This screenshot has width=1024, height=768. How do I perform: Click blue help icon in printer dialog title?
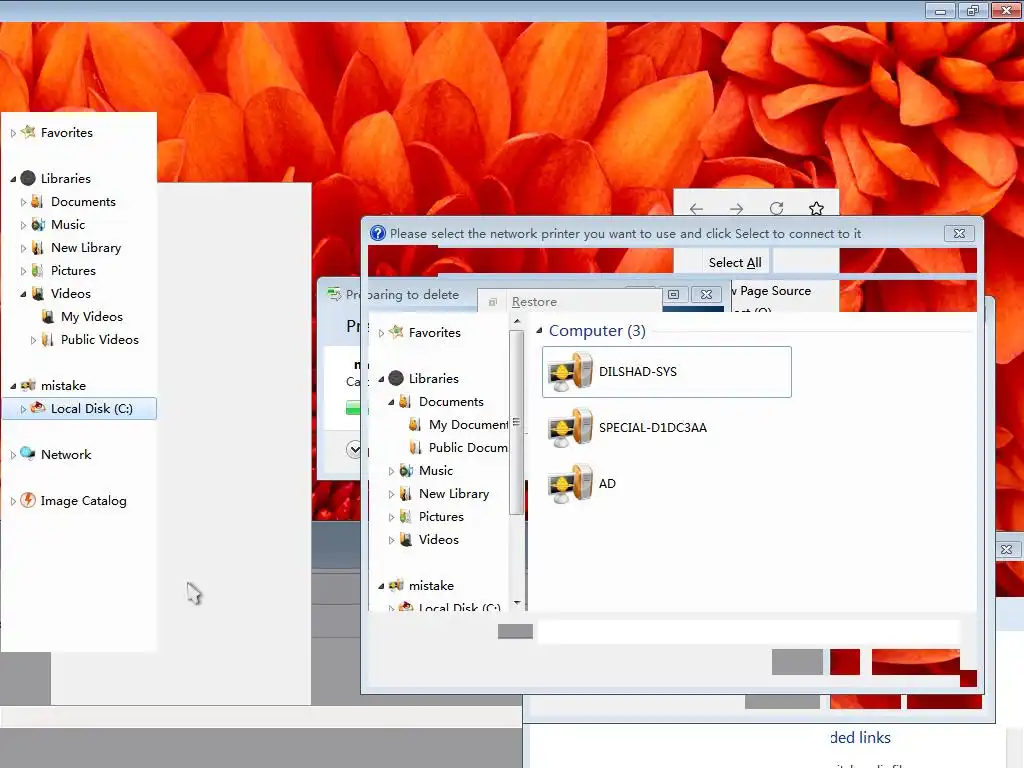pyautogui.click(x=377, y=233)
